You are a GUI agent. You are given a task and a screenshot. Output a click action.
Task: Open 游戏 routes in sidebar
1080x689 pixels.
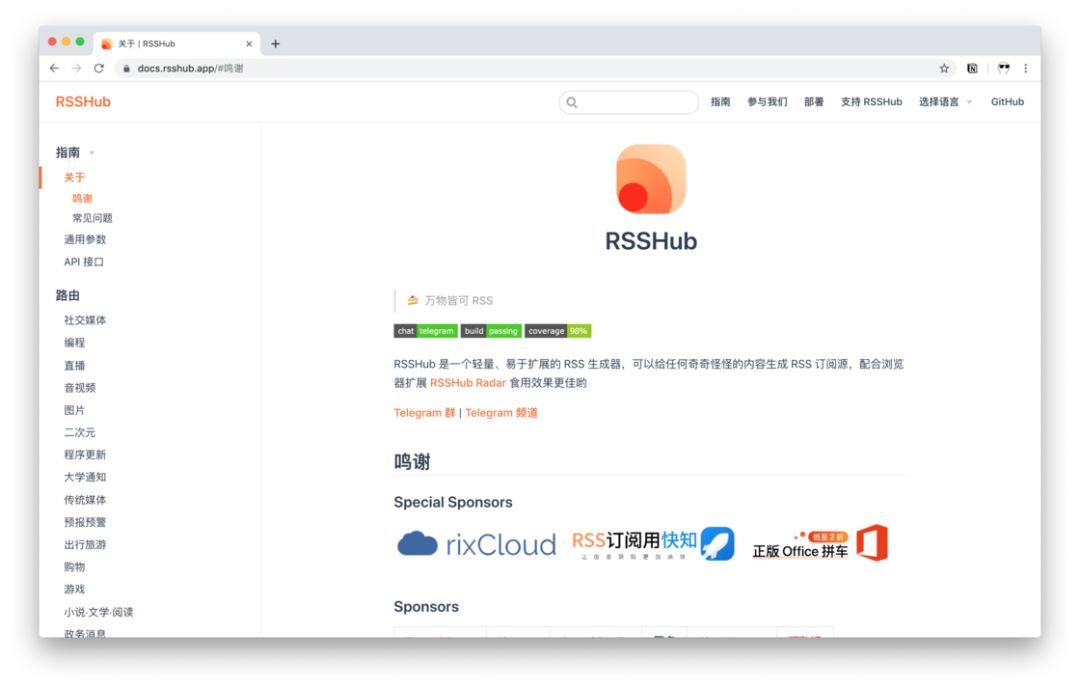(74, 589)
